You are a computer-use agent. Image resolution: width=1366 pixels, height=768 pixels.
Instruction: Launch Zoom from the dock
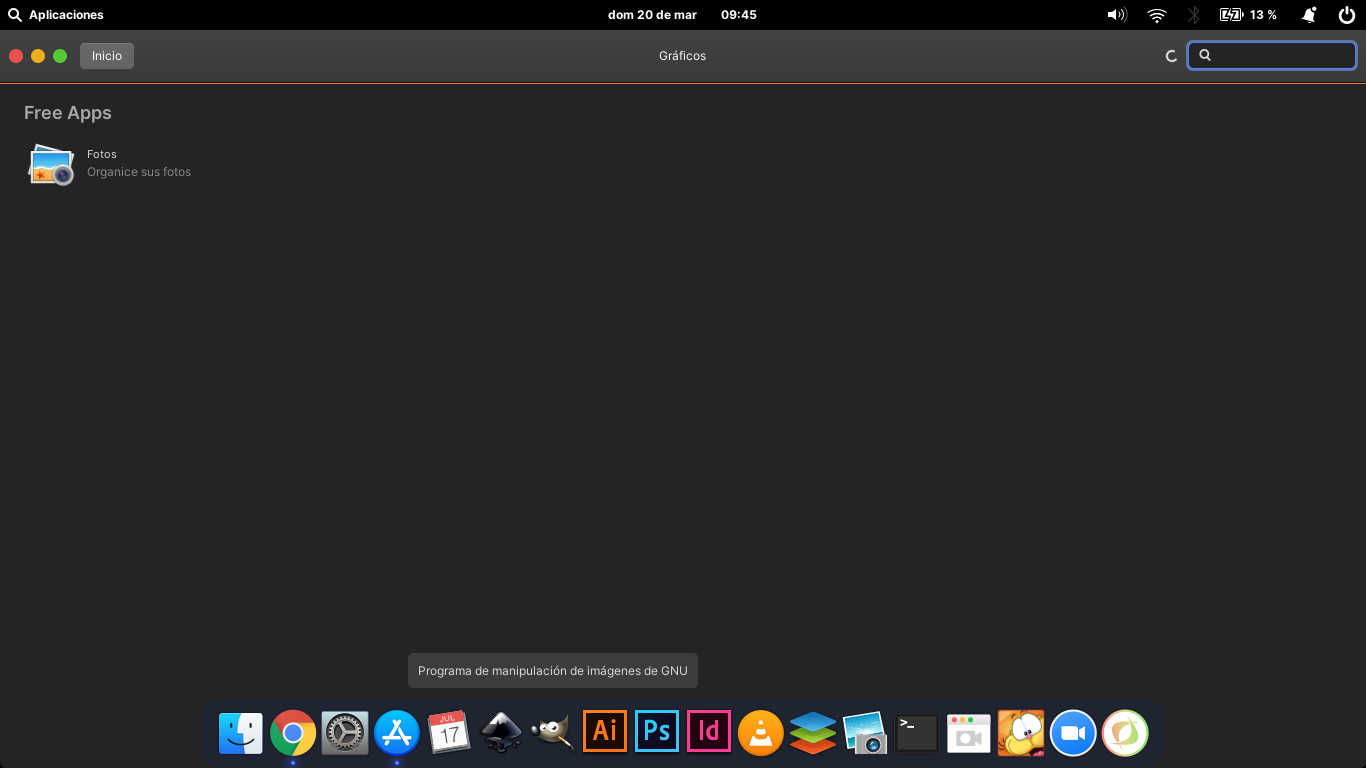pos(1073,733)
